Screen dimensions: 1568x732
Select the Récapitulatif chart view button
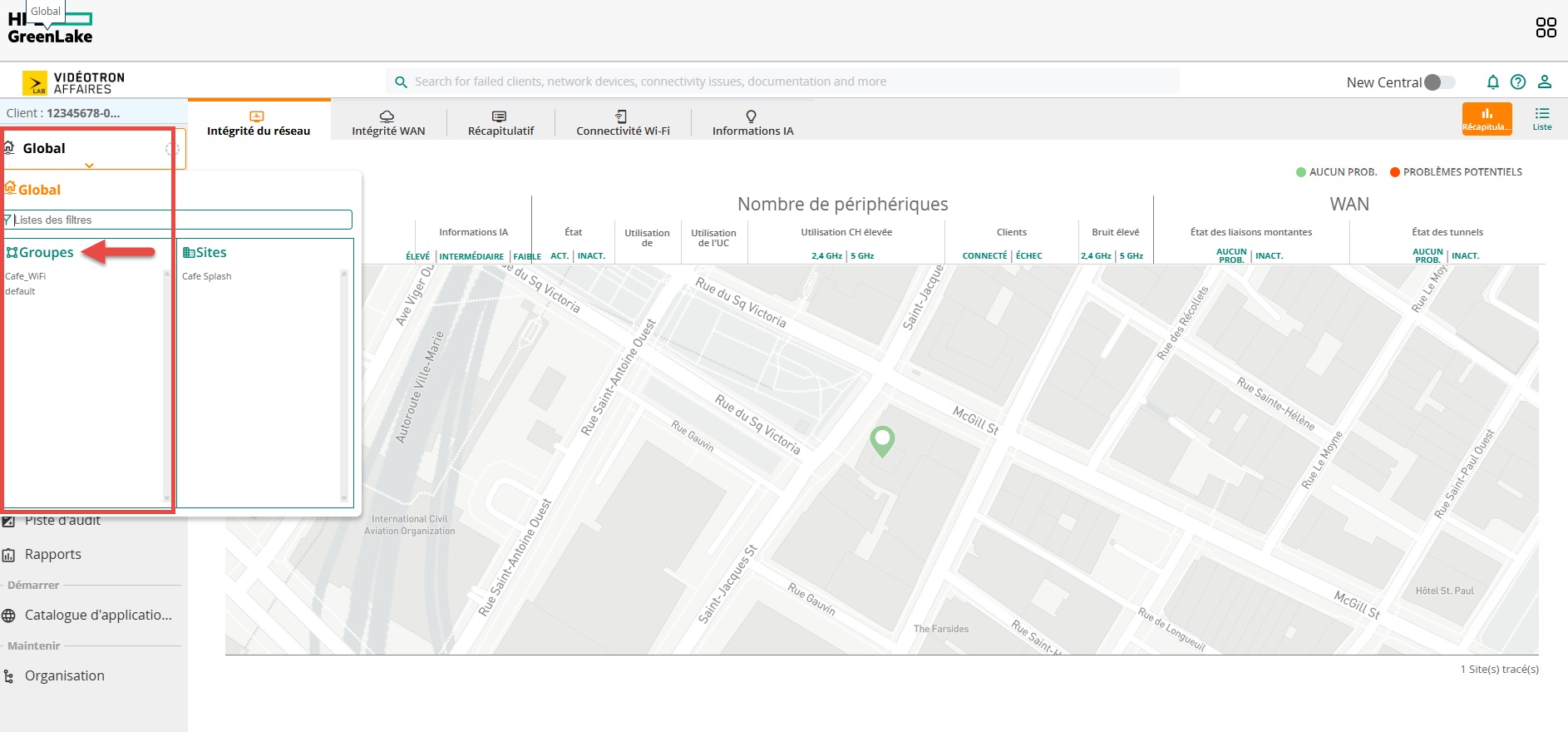click(x=1487, y=118)
